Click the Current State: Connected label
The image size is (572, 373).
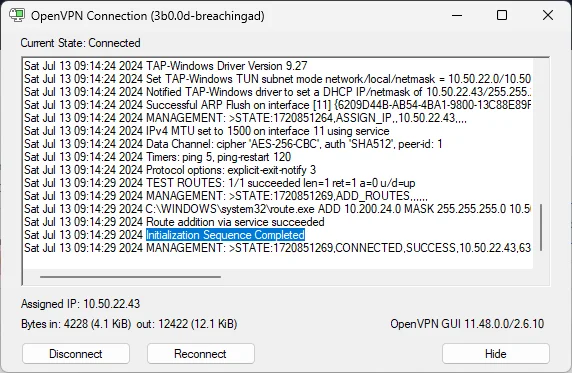point(80,43)
